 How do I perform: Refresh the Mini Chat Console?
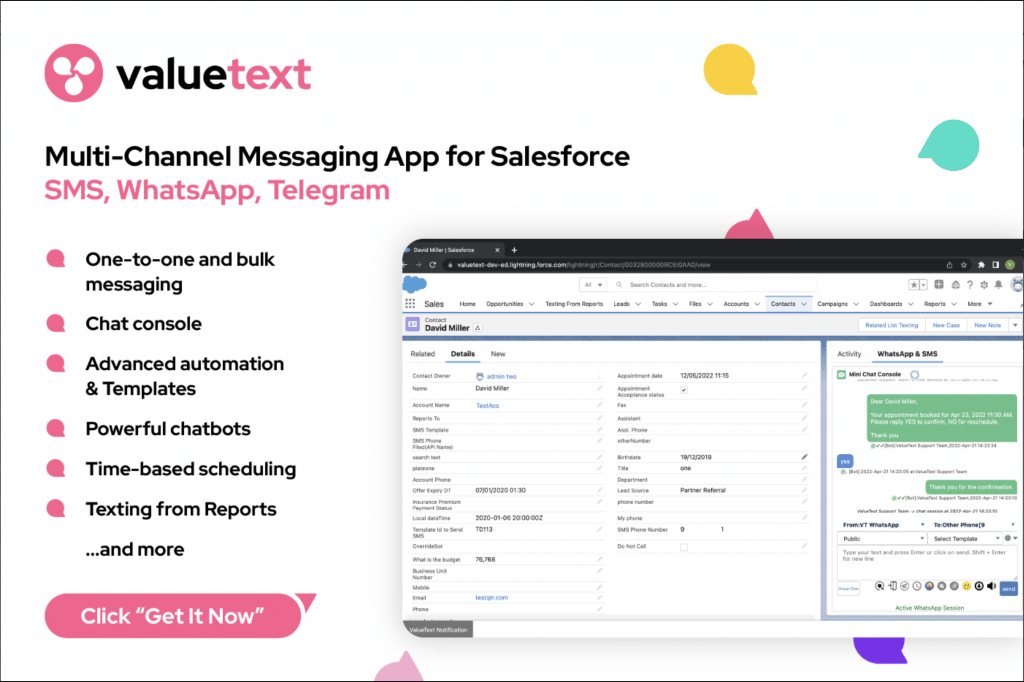[x=914, y=374]
